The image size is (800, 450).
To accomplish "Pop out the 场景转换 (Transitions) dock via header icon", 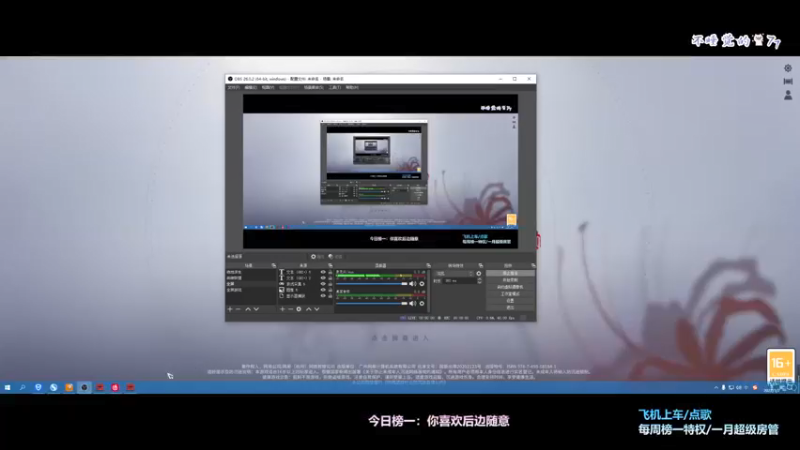I will click(480, 266).
